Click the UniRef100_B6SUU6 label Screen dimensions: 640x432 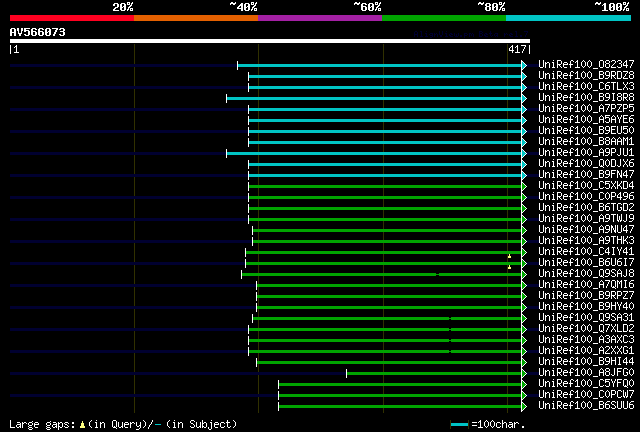click(586, 406)
